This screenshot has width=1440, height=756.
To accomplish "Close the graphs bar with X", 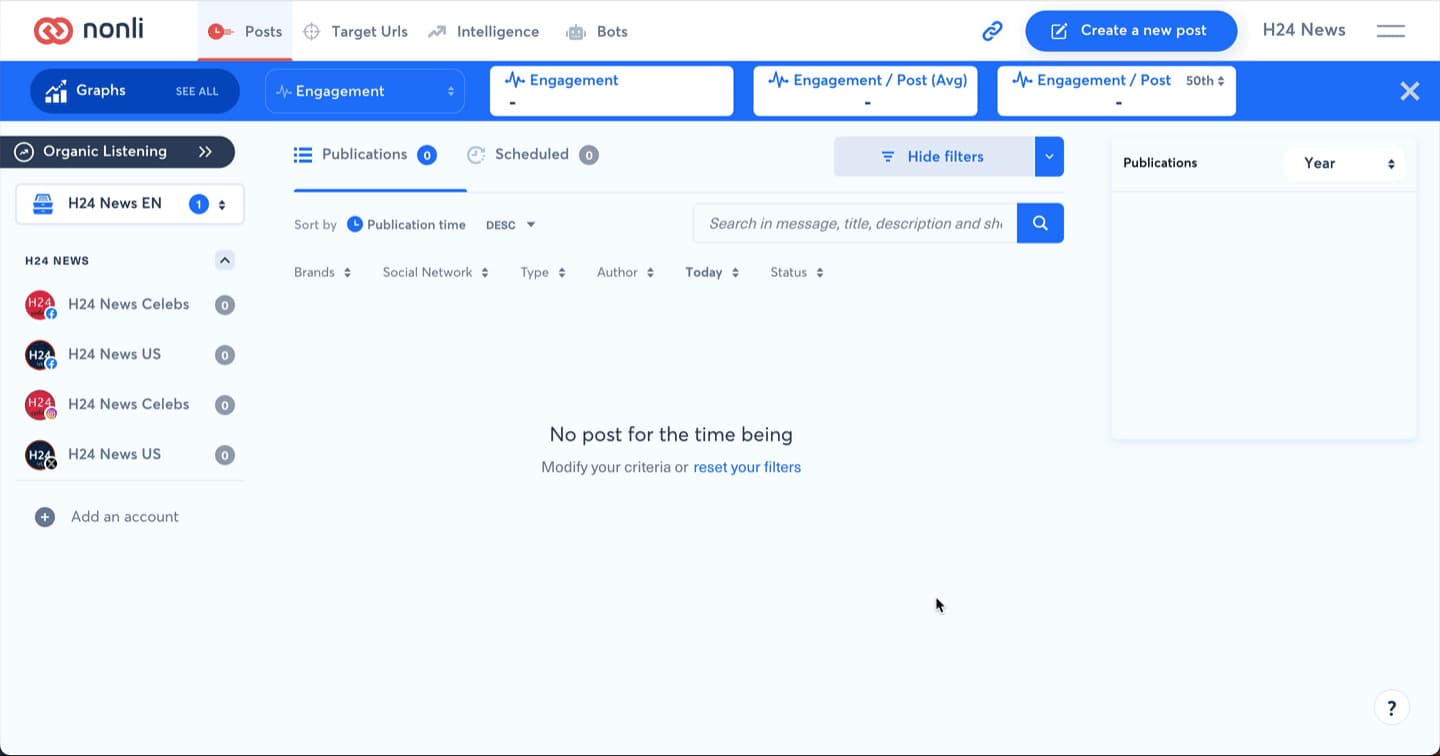I will tap(1410, 91).
